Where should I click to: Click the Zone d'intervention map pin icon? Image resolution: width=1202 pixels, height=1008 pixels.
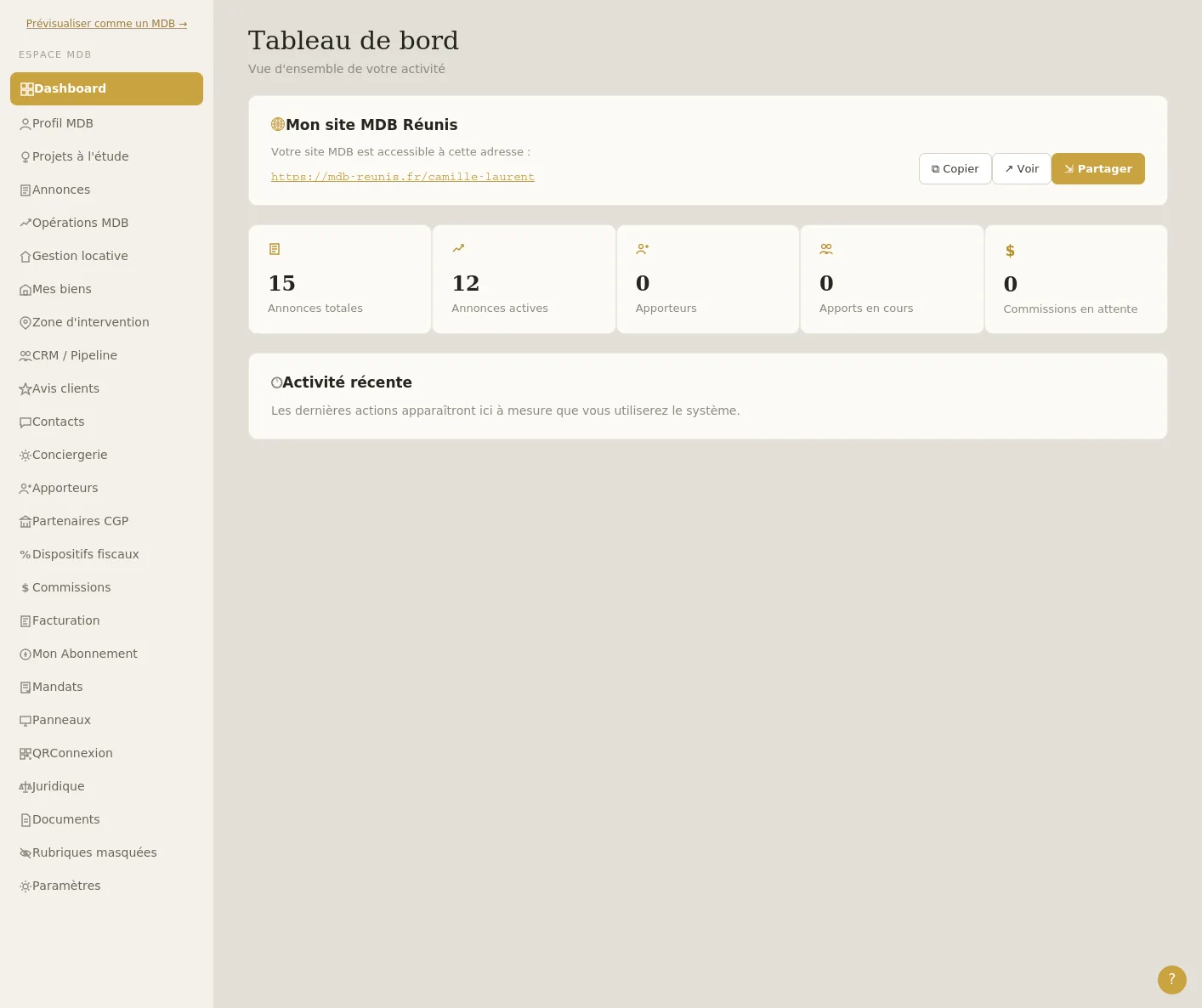coord(26,323)
